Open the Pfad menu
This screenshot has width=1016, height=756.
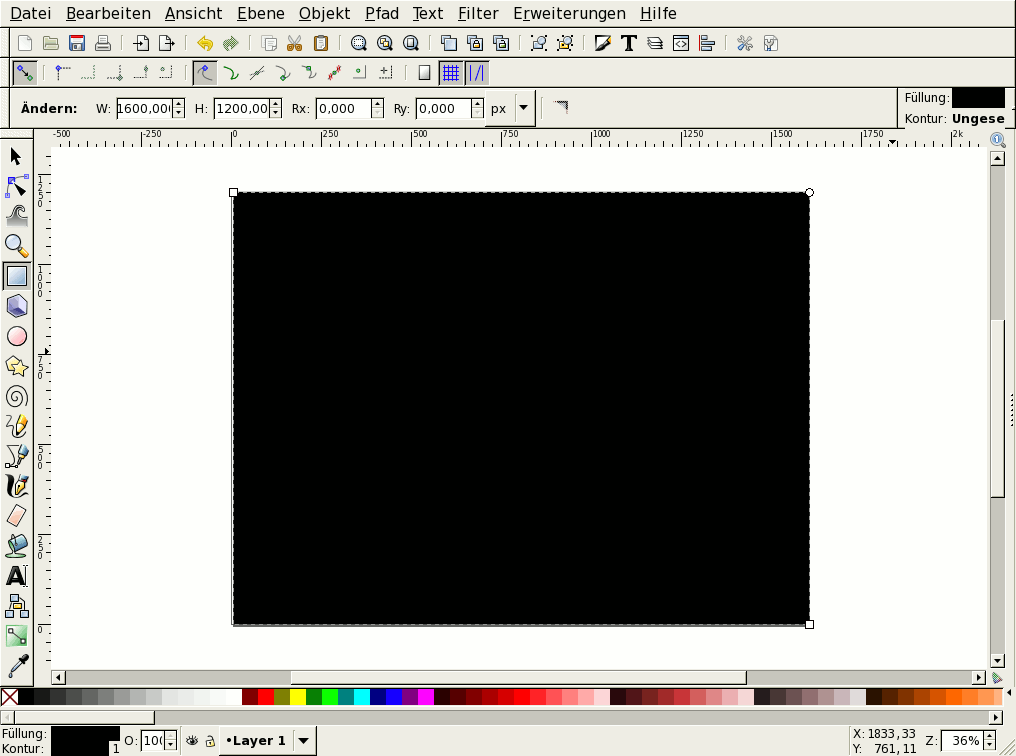(381, 13)
